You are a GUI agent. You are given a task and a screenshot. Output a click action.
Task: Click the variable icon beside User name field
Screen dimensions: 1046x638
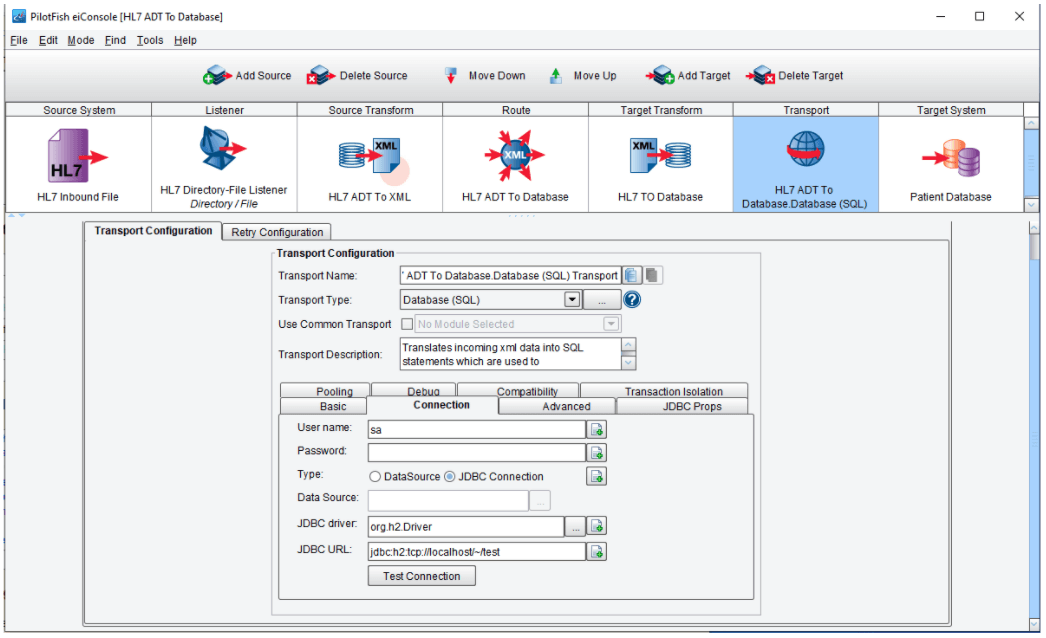point(596,429)
